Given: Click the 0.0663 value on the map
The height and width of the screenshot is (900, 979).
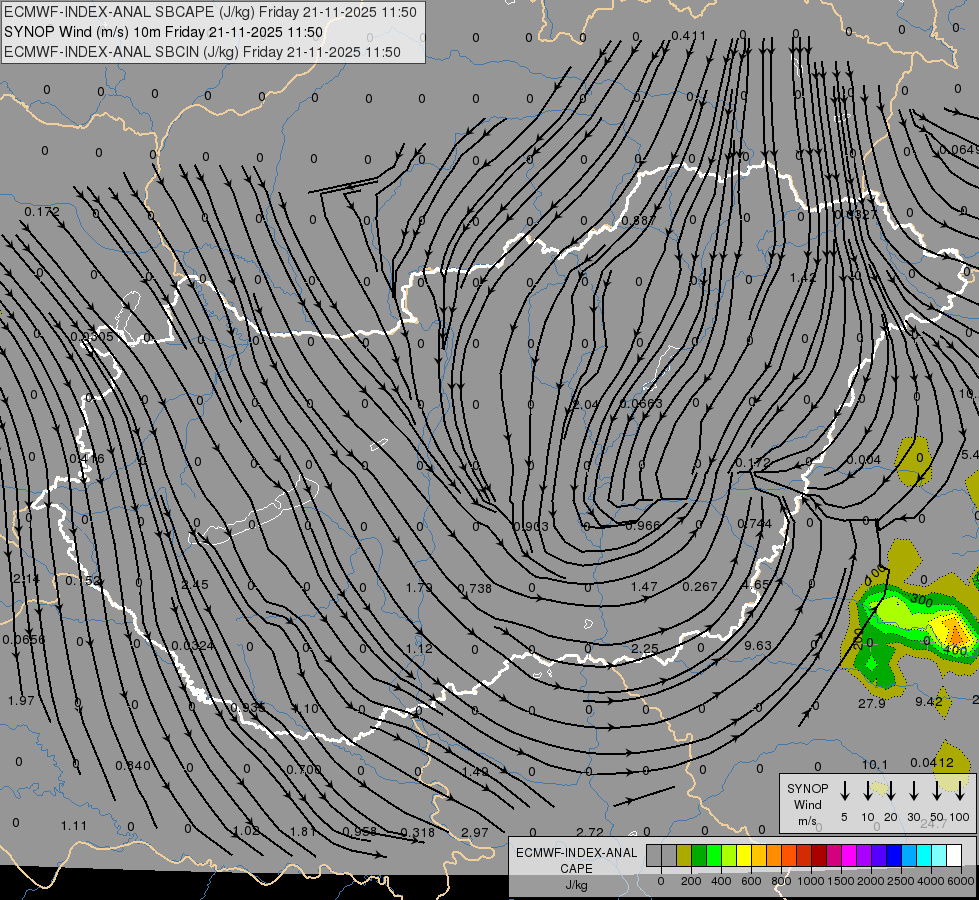Looking at the screenshot, I should click(641, 403).
